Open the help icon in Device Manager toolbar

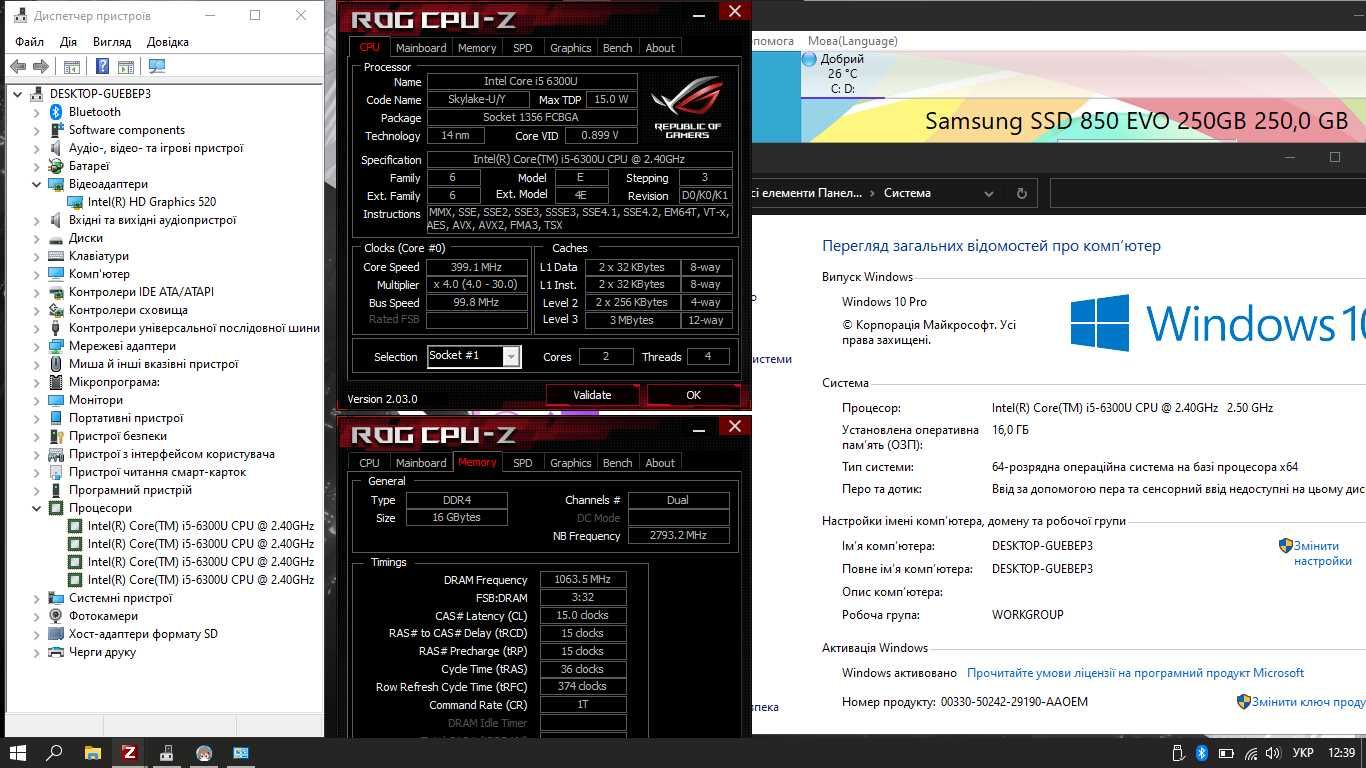point(102,67)
